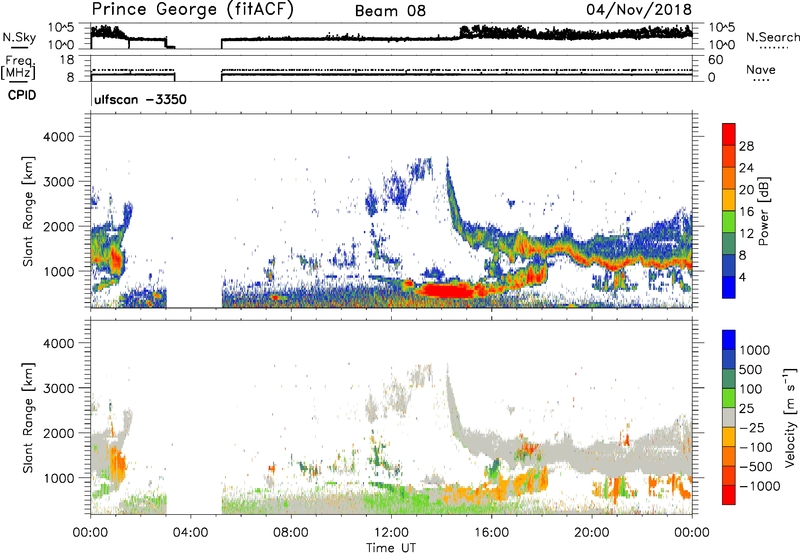Click the '12:00' time tick label
This screenshot has height=554, width=800.
pyautogui.click(x=391, y=533)
